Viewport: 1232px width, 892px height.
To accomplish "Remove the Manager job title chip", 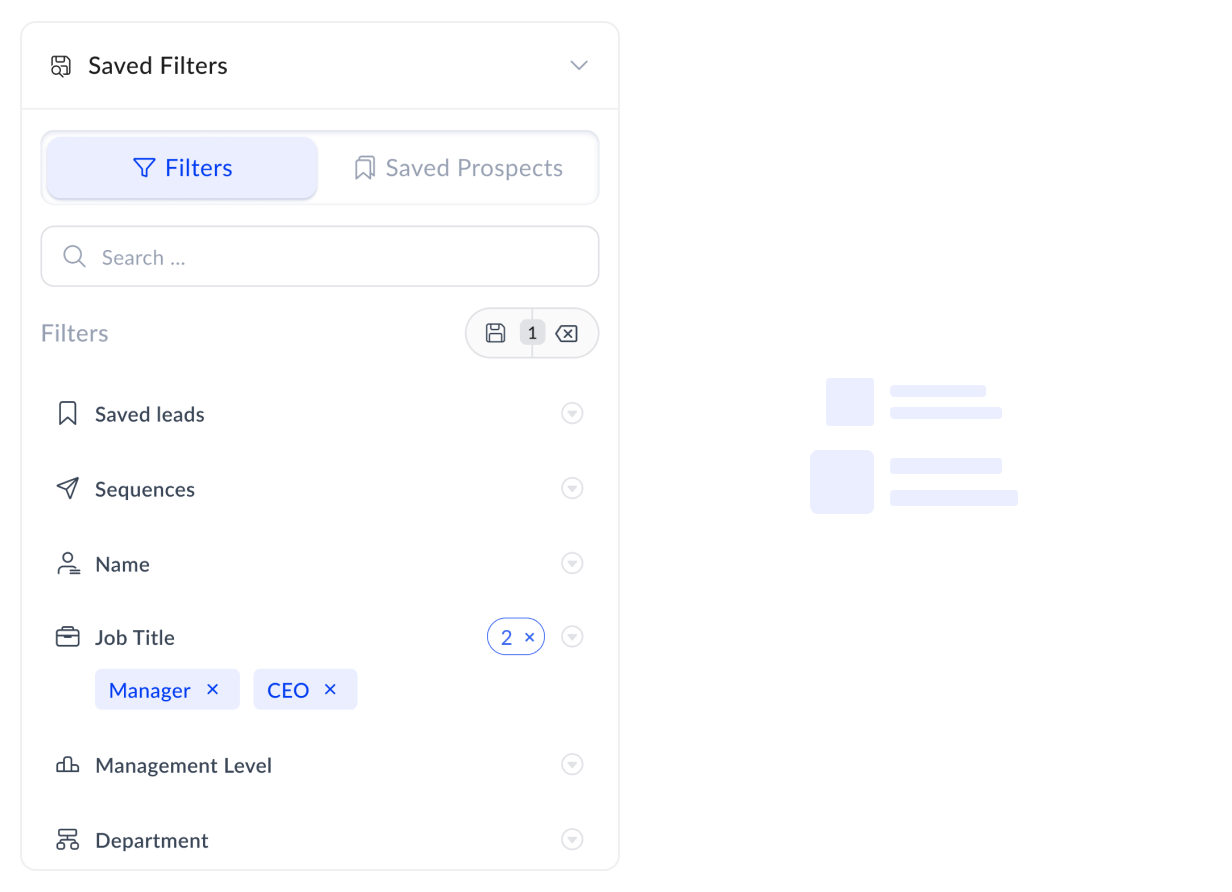I will 212,689.
